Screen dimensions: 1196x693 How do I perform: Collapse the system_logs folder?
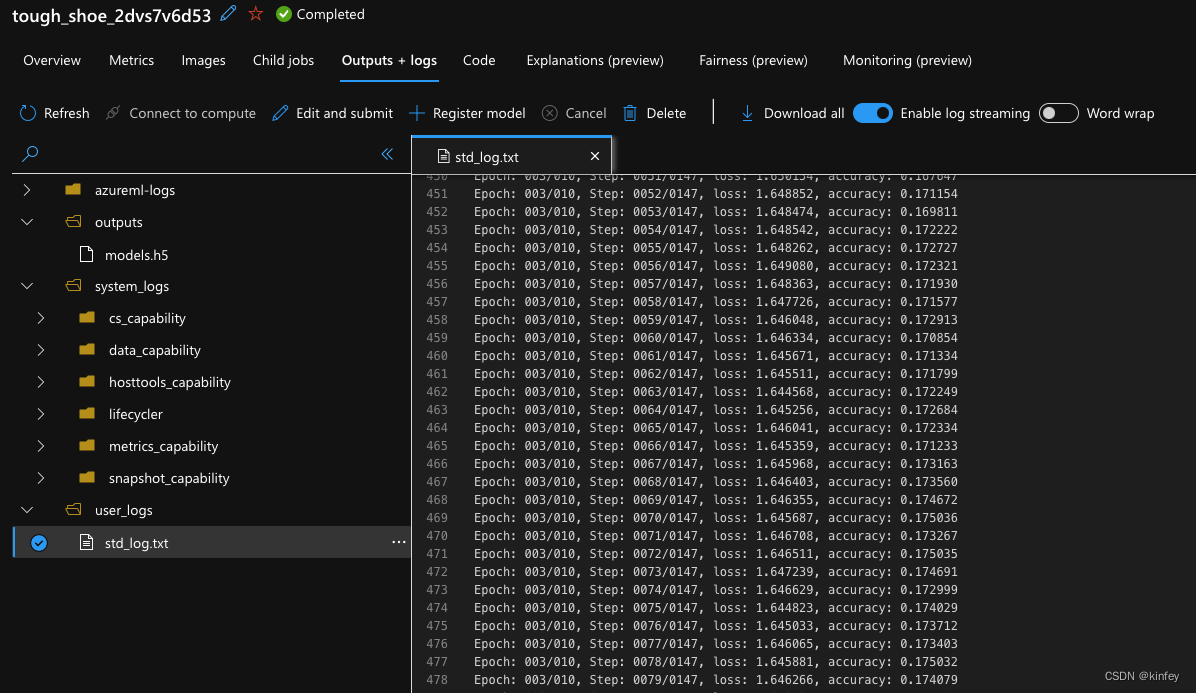click(x=27, y=286)
